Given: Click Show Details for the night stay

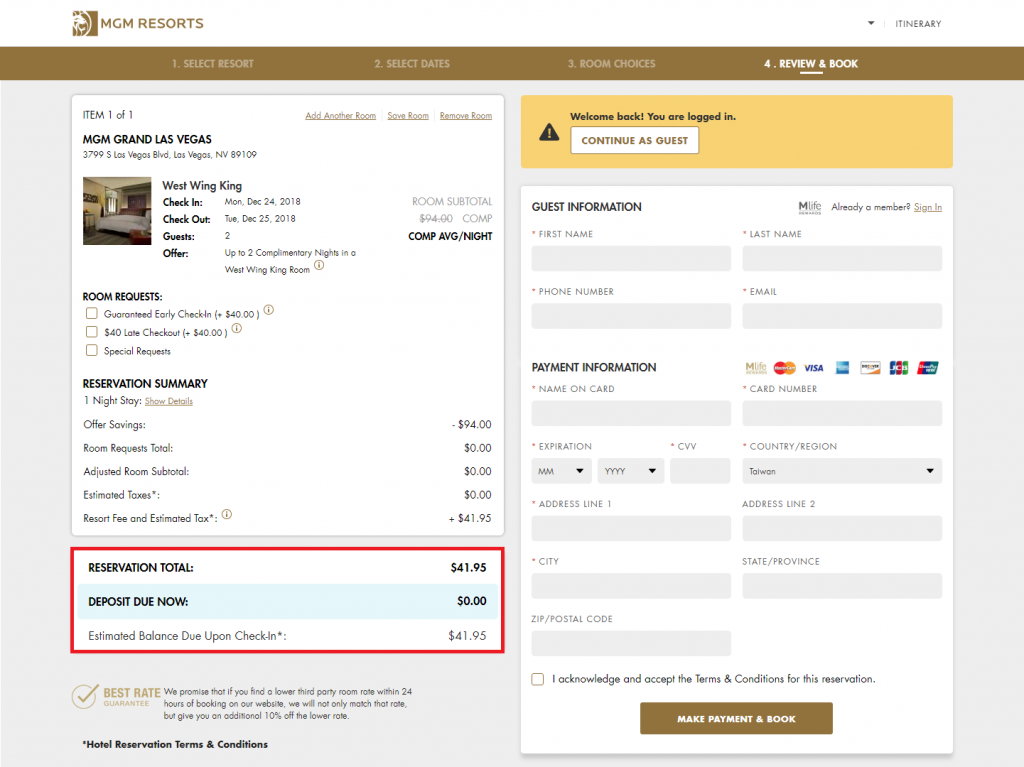Looking at the screenshot, I should (x=168, y=401).
